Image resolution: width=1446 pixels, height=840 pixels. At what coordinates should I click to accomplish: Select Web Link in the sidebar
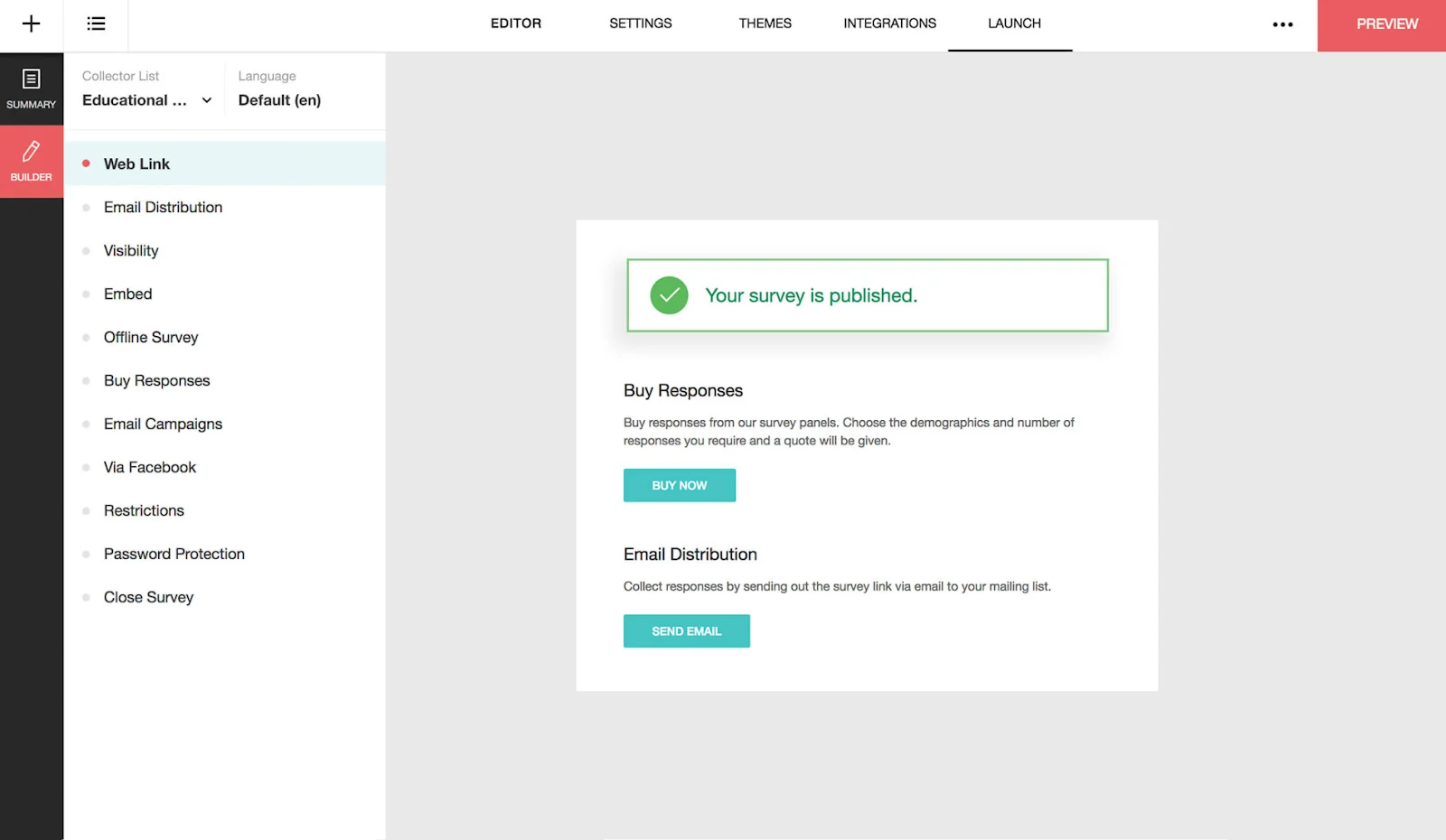click(x=224, y=163)
